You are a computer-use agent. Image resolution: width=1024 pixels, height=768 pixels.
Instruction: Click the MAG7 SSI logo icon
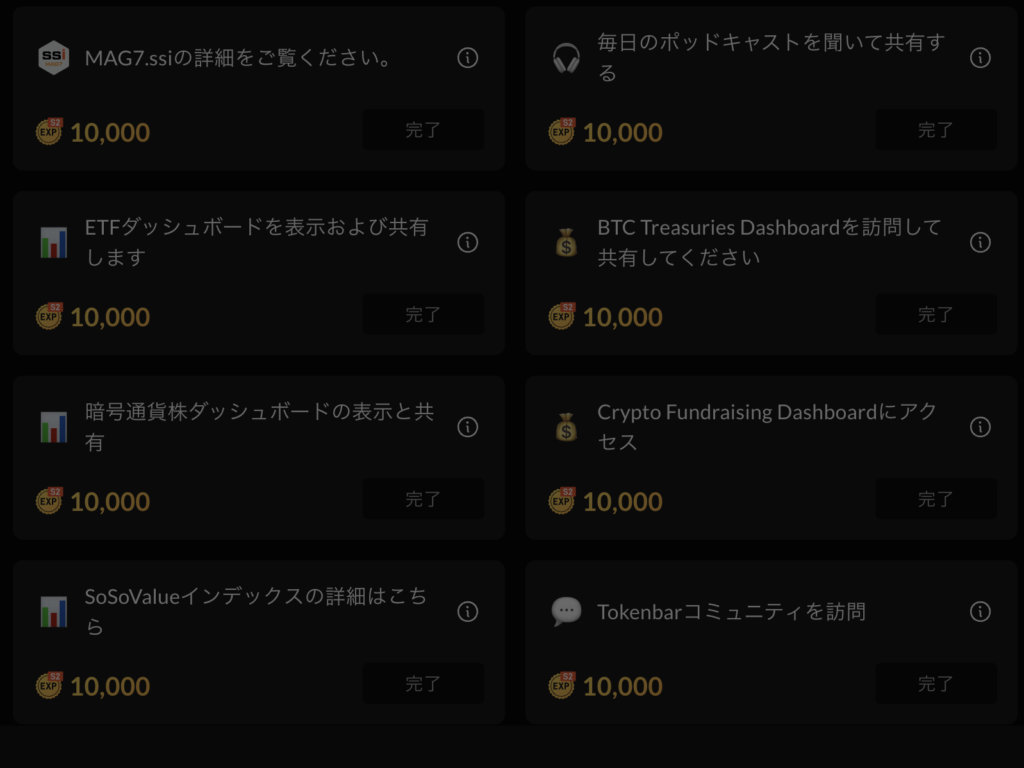[x=53, y=58]
